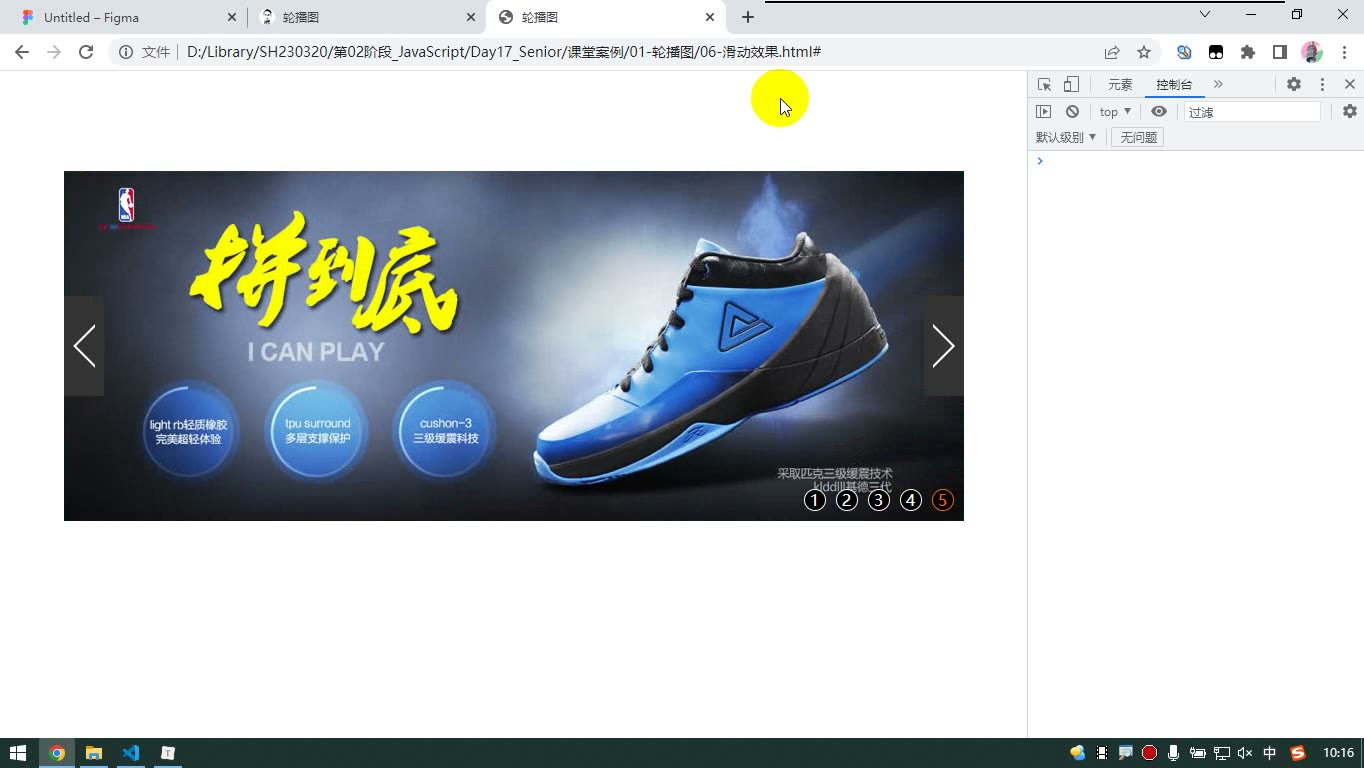Open the Chrome extensions puzzle menu
The height and width of the screenshot is (768, 1364).
(x=1248, y=52)
